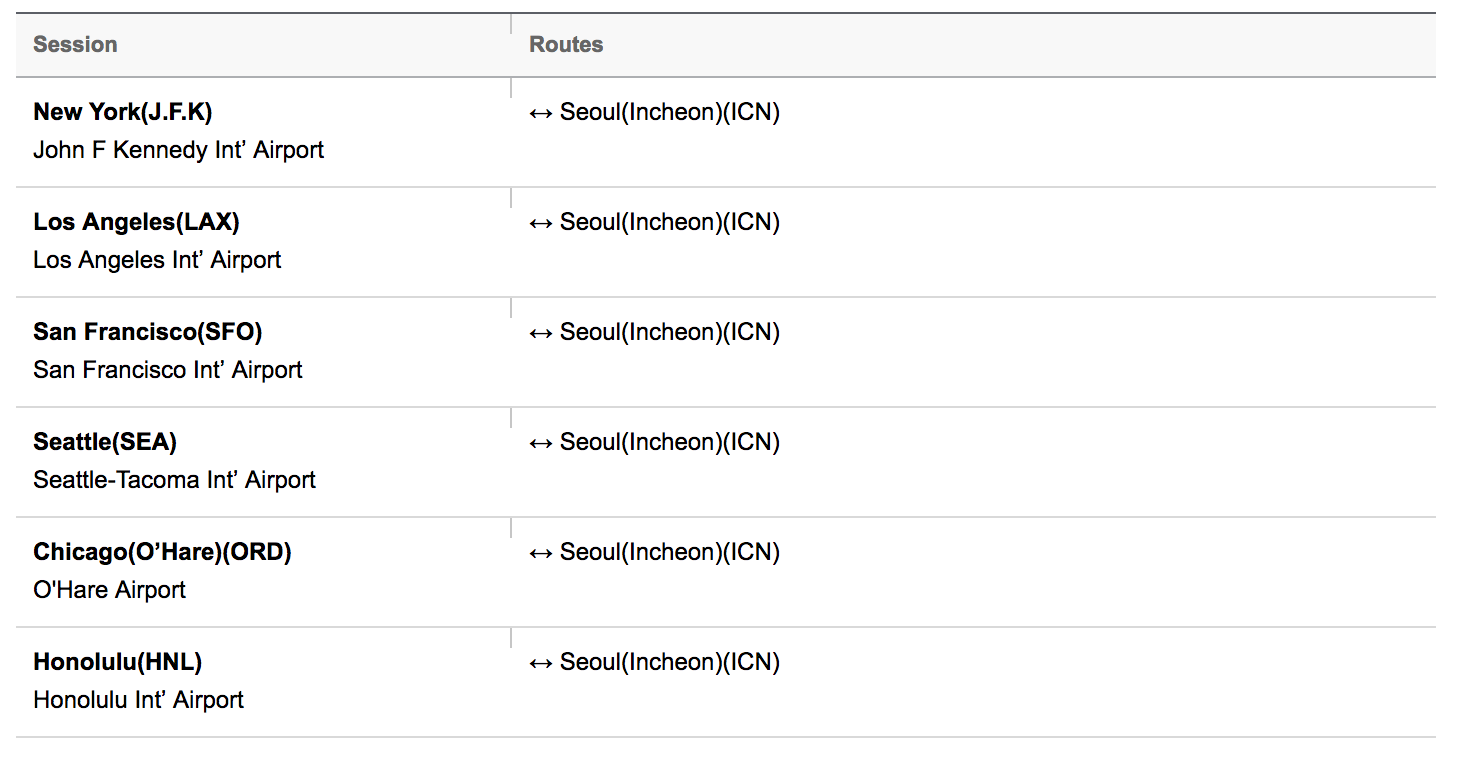This screenshot has width=1460, height=766.
Task: Click the bidirectional arrow in New York route
Action: click(x=541, y=113)
